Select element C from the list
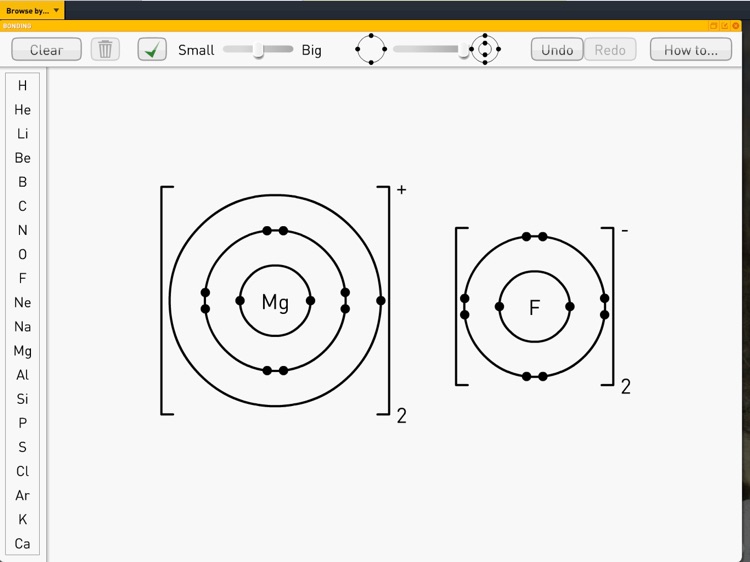 pos(22,206)
